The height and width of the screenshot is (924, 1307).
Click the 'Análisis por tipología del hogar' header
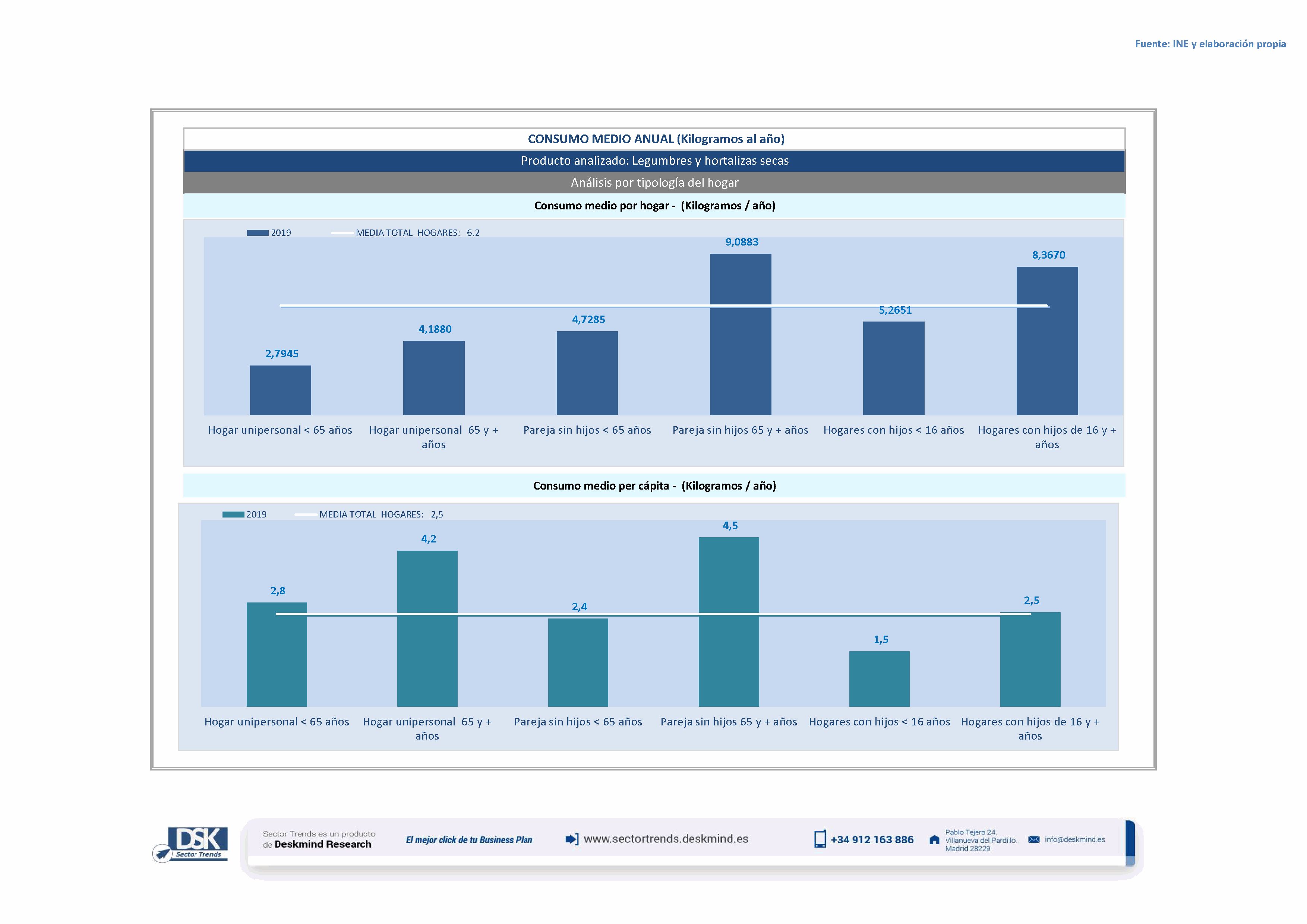pos(654,183)
